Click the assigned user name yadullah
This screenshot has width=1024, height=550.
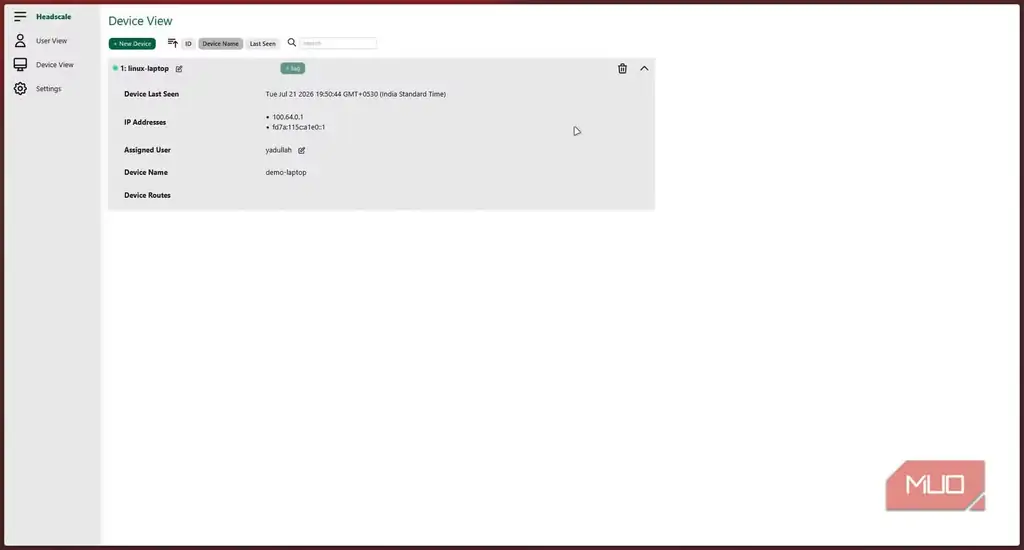pyautogui.click(x=278, y=150)
